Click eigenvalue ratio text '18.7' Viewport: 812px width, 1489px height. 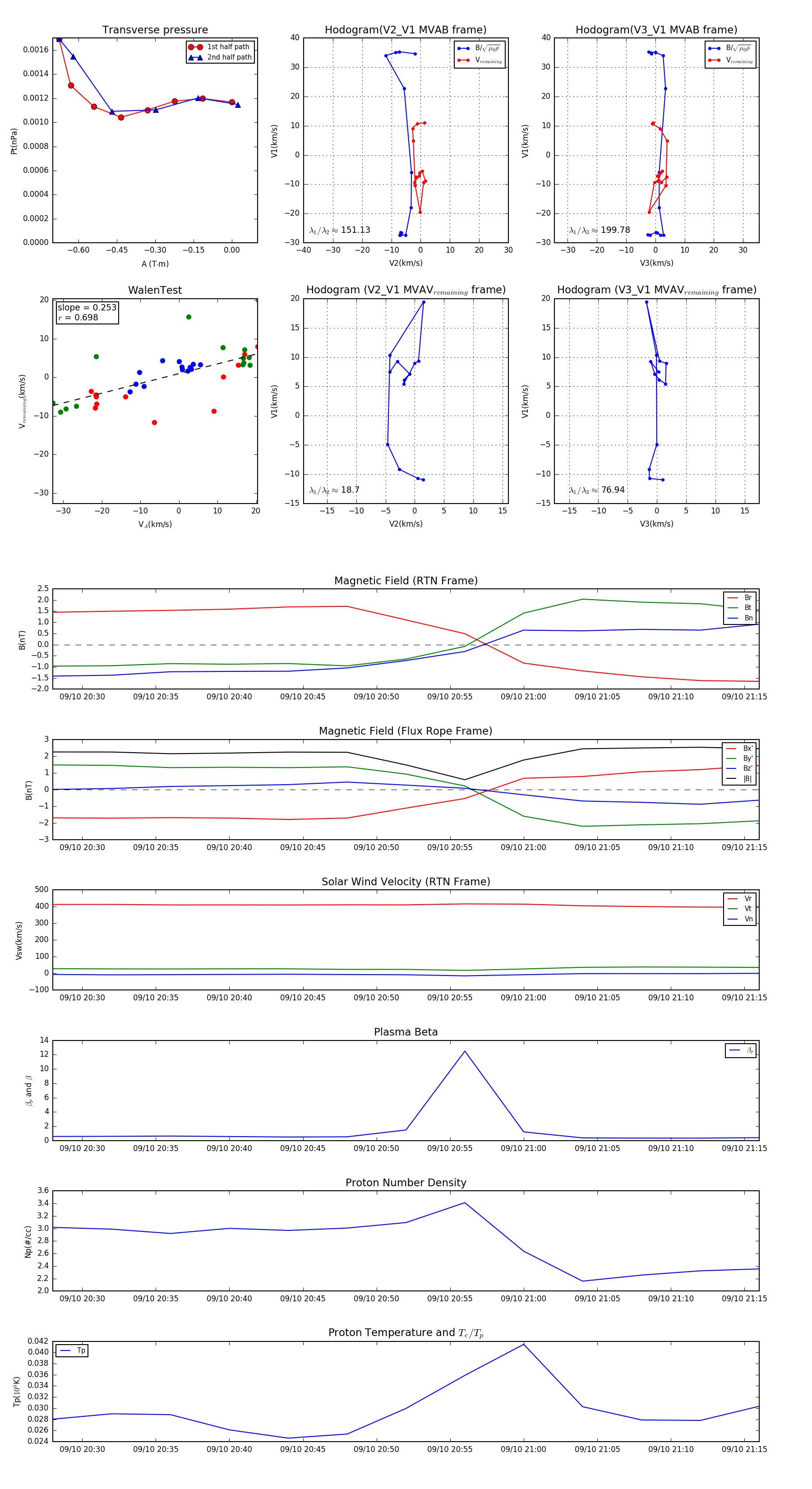pyautogui.click(x=350, y=490)
